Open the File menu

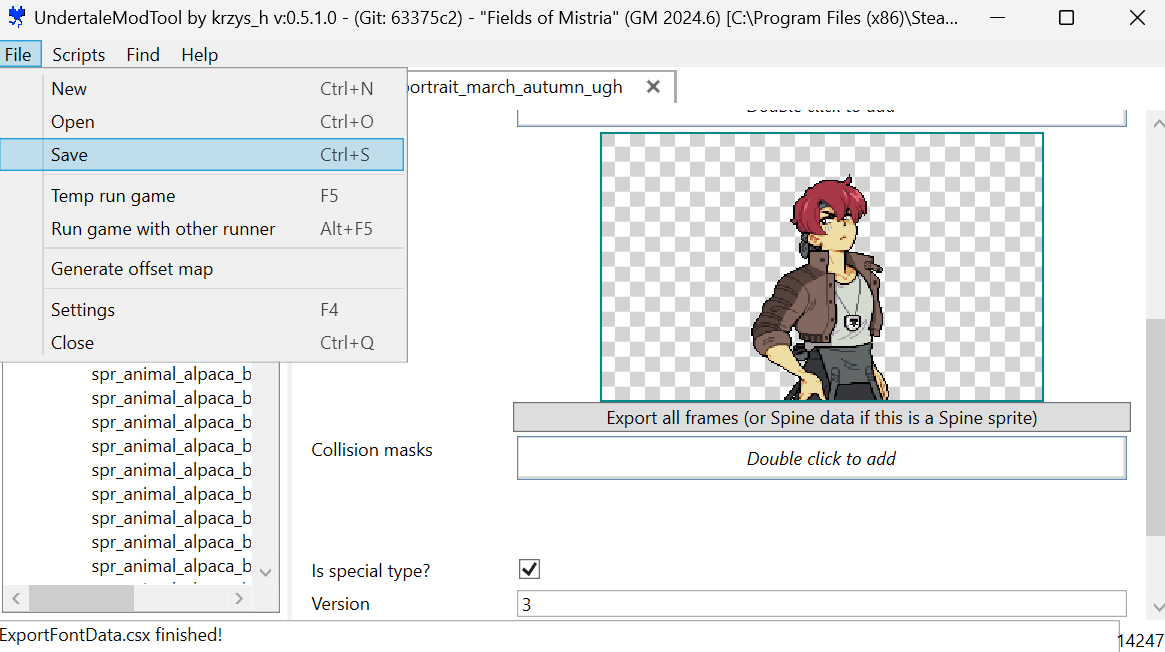coord(19,54)
